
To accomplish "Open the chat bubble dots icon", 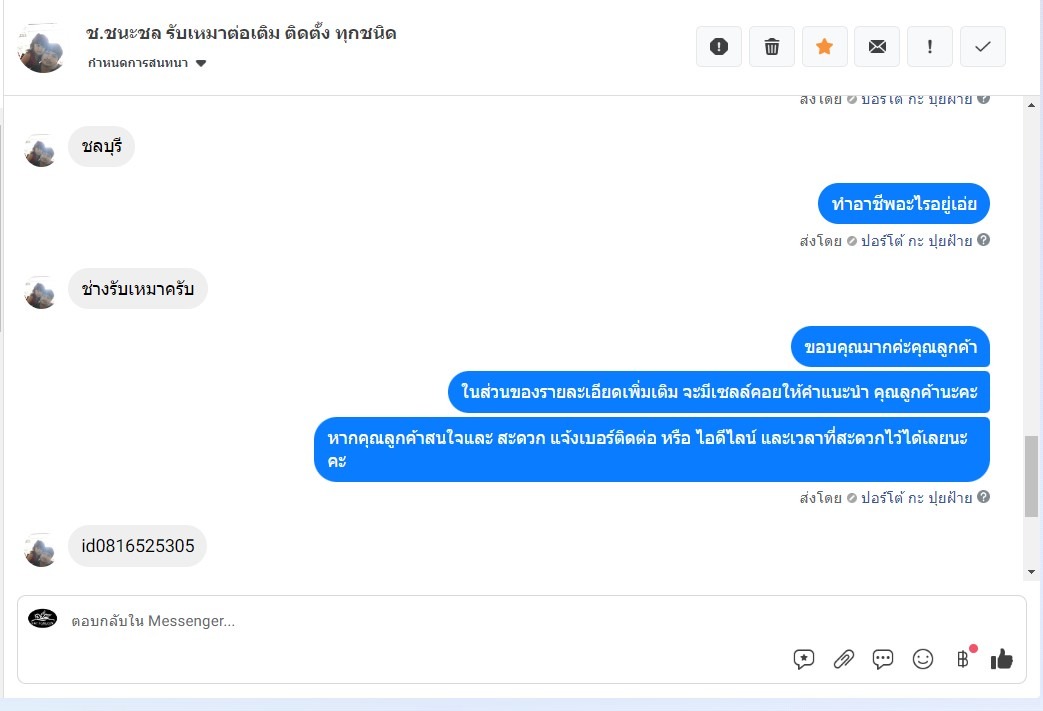I will pyautogui.click(x=883, y=659).
